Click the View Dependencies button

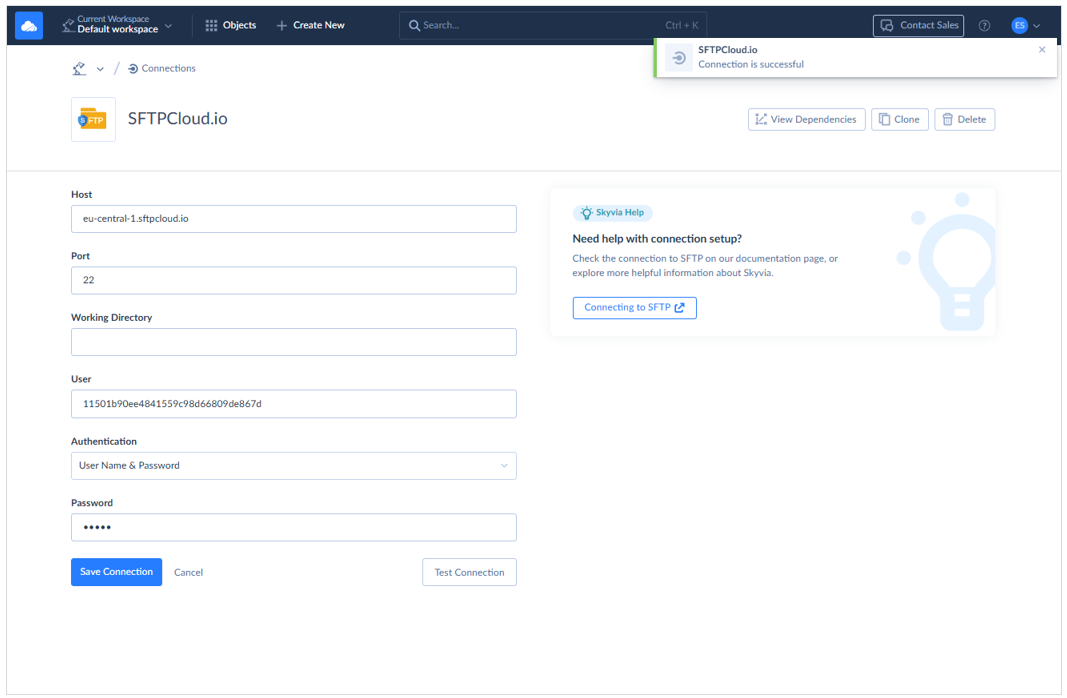tap(806, 120)
